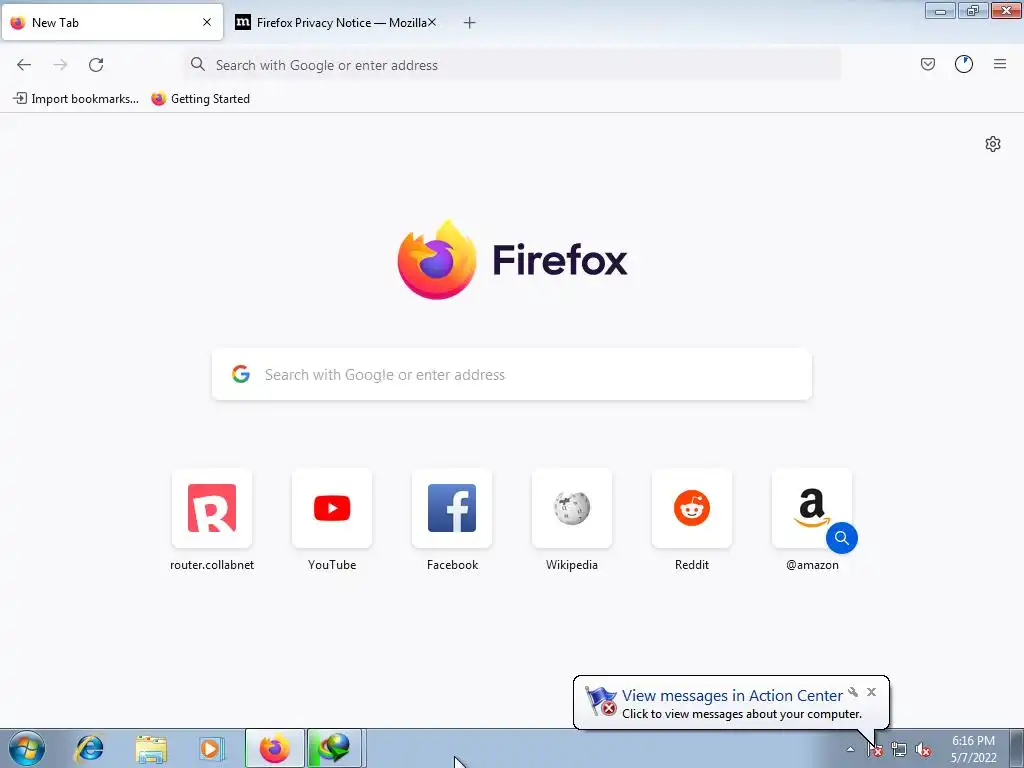Click the Google logo in search box
Screen dimensions: 1024x768
(241, 374)
